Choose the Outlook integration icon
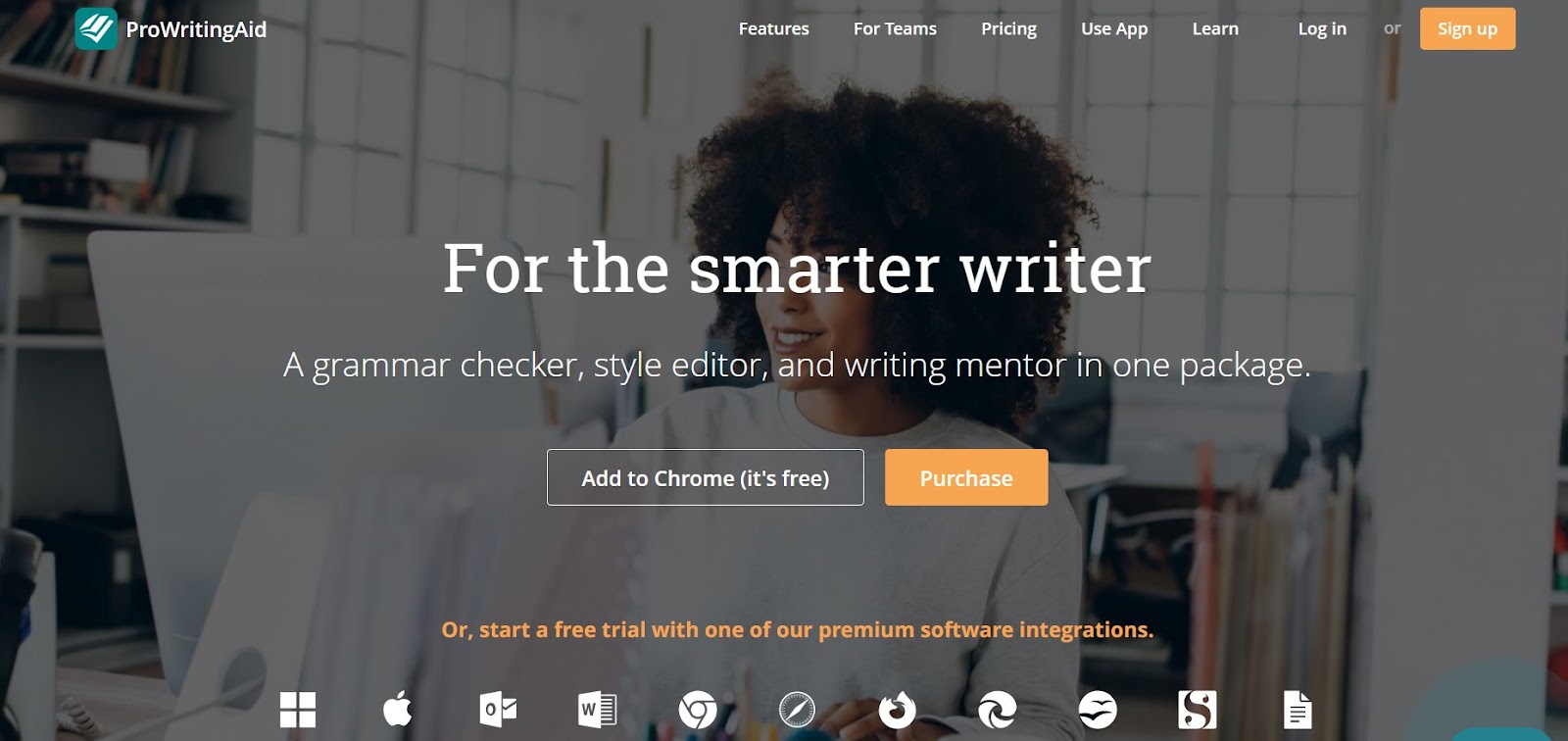1568x741 pixels. 498,710
